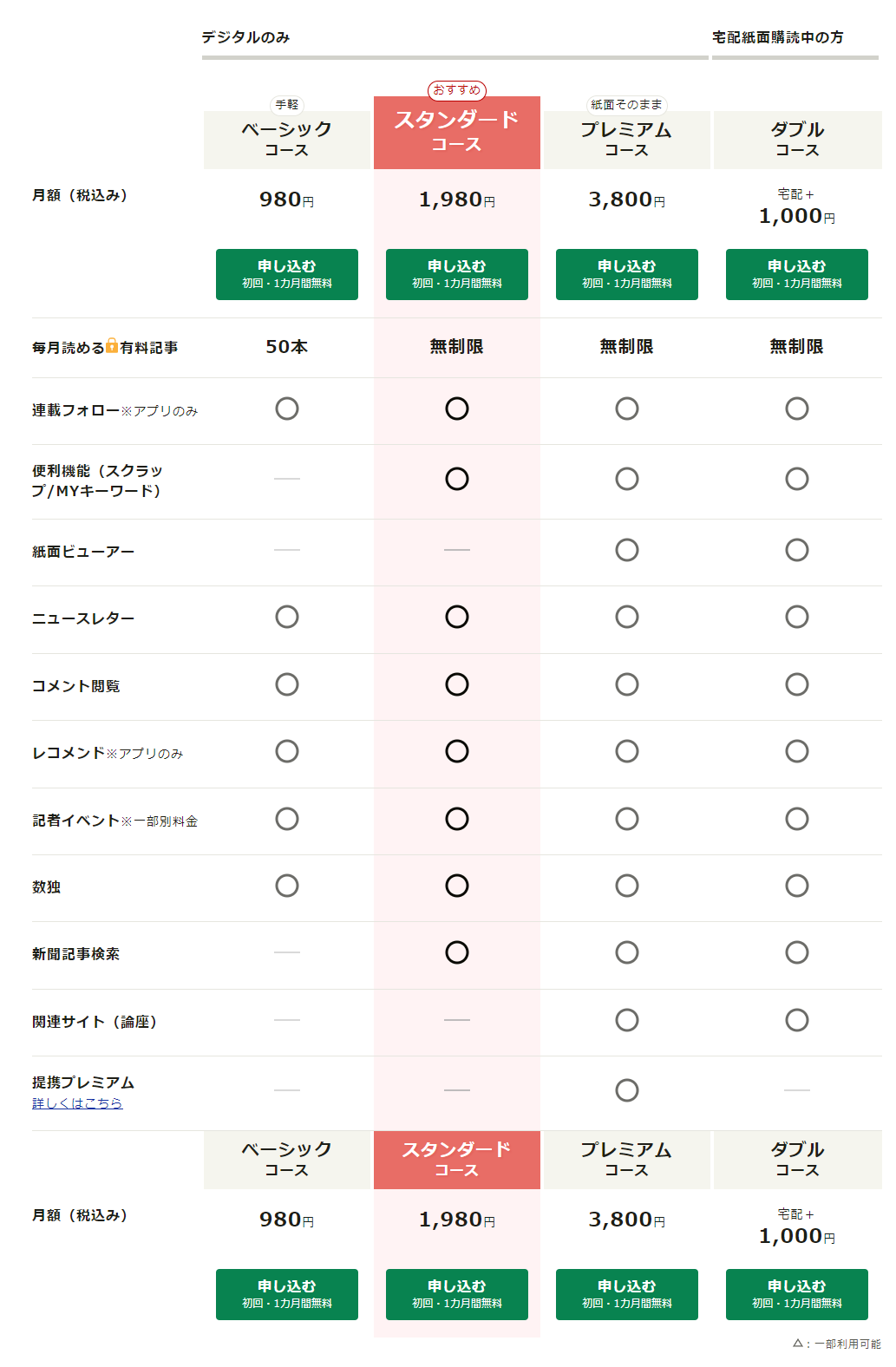Click bottom 申し込む button under ダブルコース
The height and width of the screenshot is (1367, 896).
pyautogui.click(x=797, y=1294)
